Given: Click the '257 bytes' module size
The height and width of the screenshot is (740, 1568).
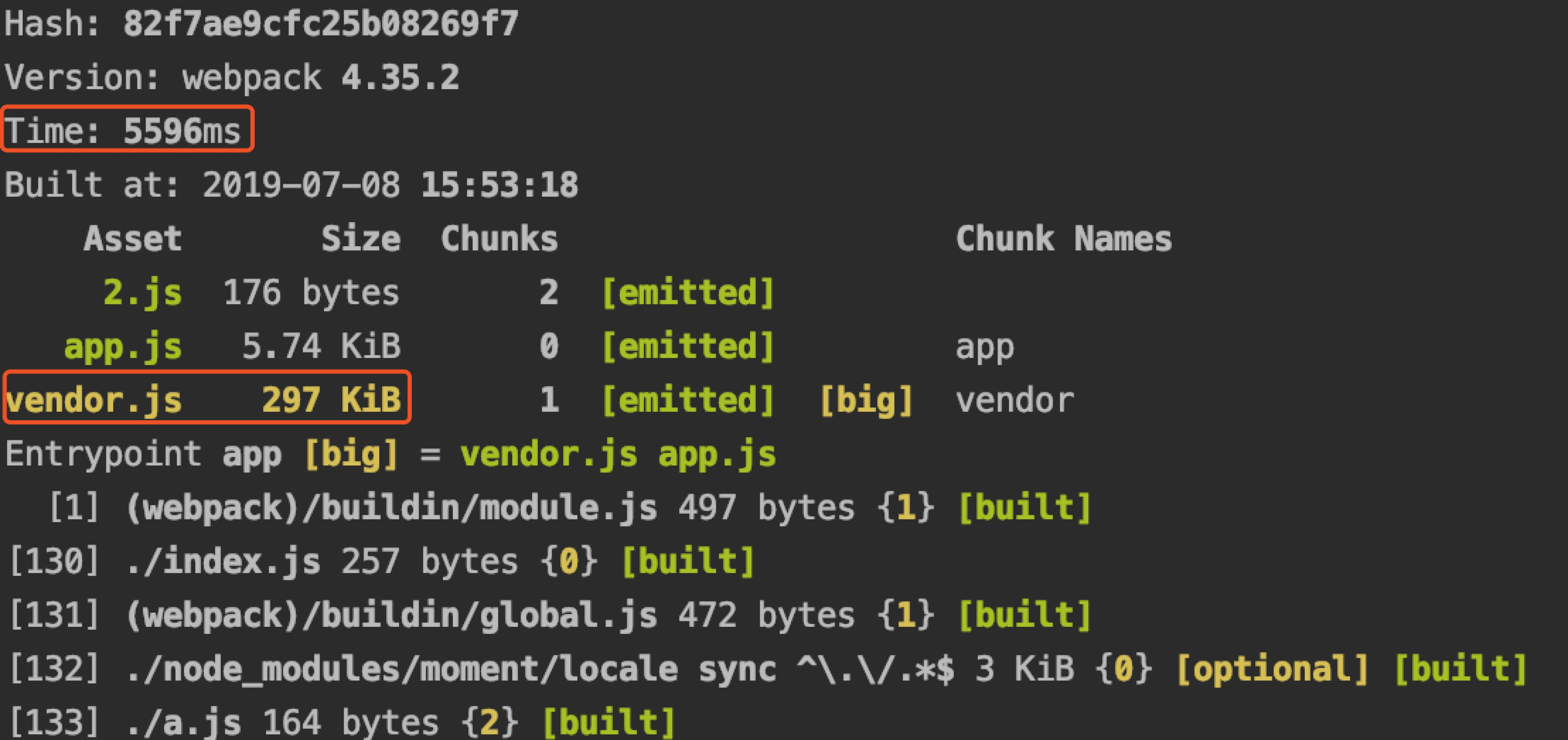Looking at the screenshot, I should 430,561.
